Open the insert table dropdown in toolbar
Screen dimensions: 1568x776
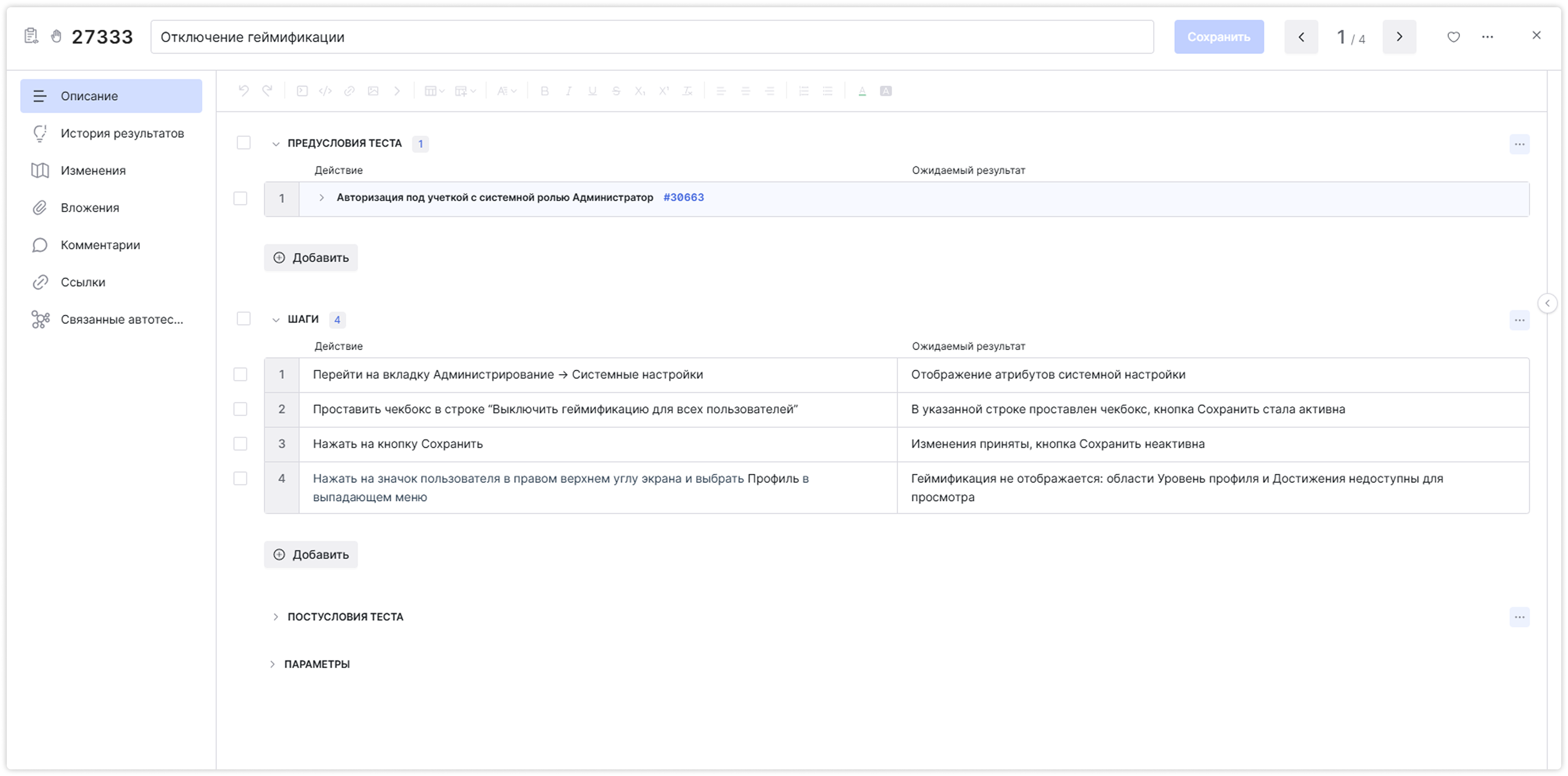point(435,91)
